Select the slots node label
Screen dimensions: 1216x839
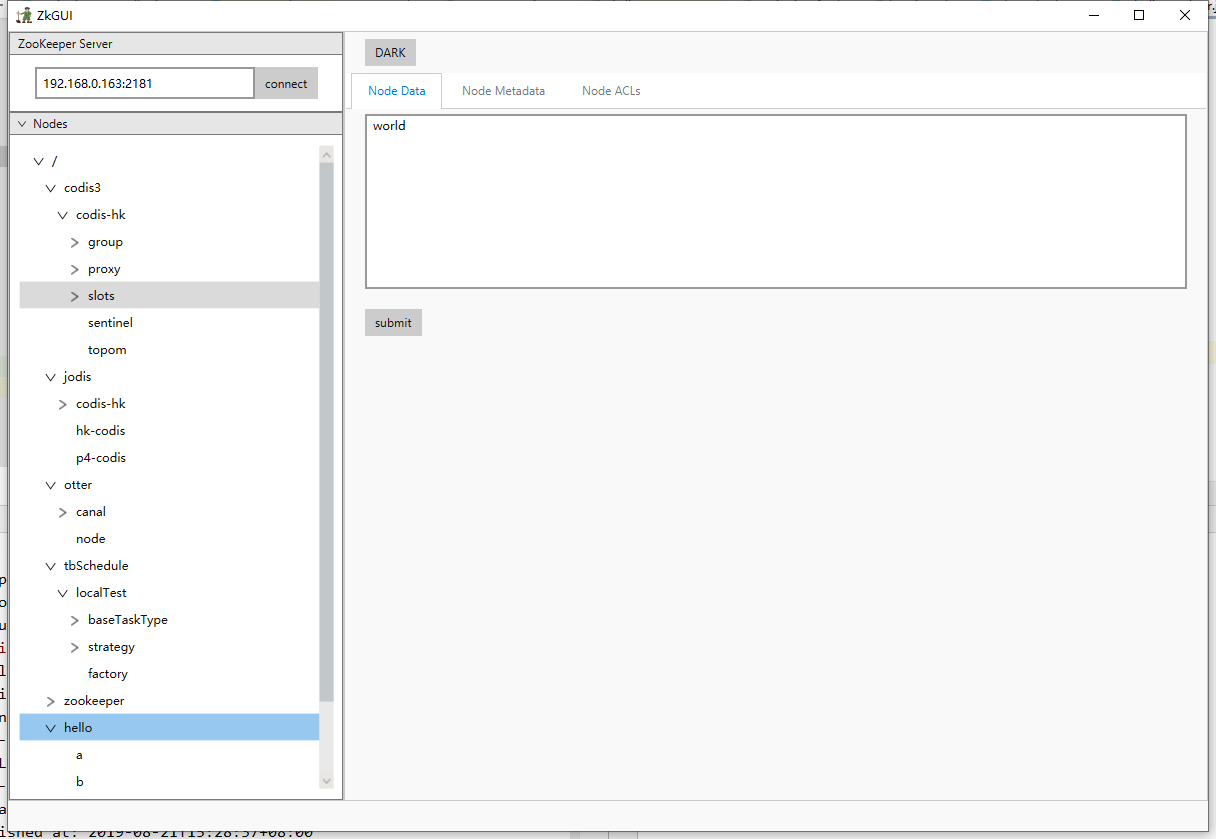click(x=101, y=296)
